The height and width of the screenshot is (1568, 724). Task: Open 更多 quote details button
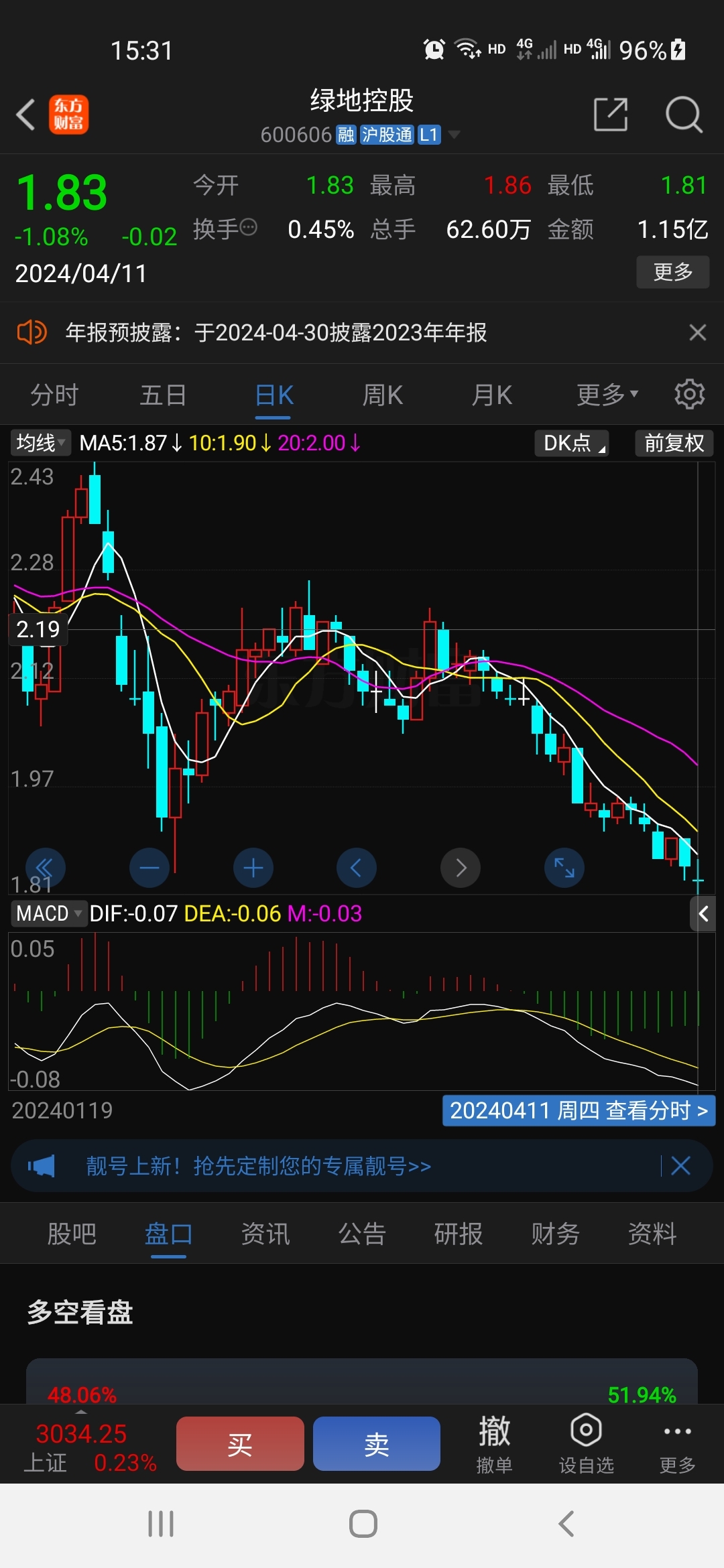point(672,272)
